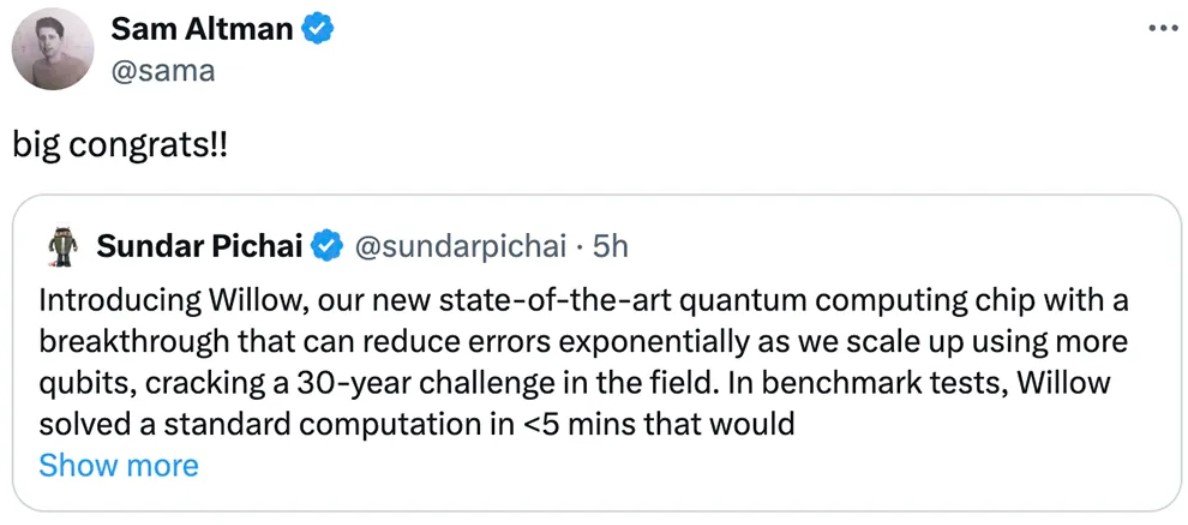The width and height of the screenshot is (1188, 525).
Task: Click Sam Altman's blue verified badge
Action: (x=318, y=30)
